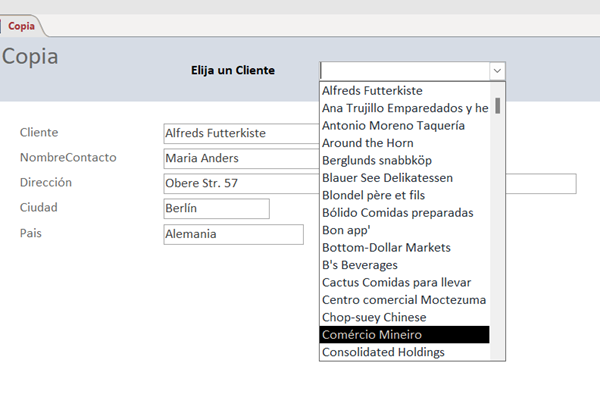Click the Ciudad field showing Berlín
This screenshot has width=600, height=410.
click(x=217, y=208)
